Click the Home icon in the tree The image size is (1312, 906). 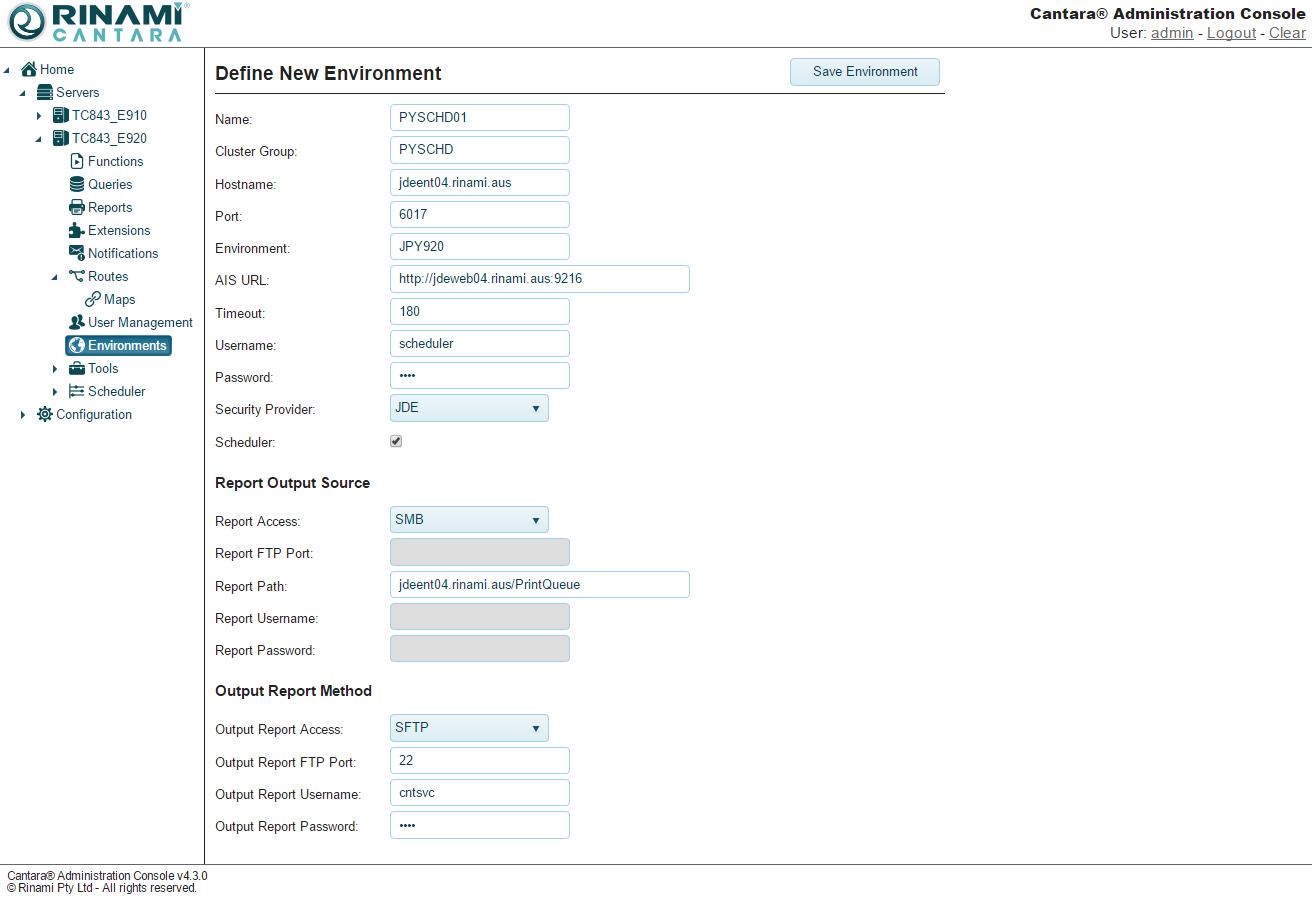click(x=29, y=69)
